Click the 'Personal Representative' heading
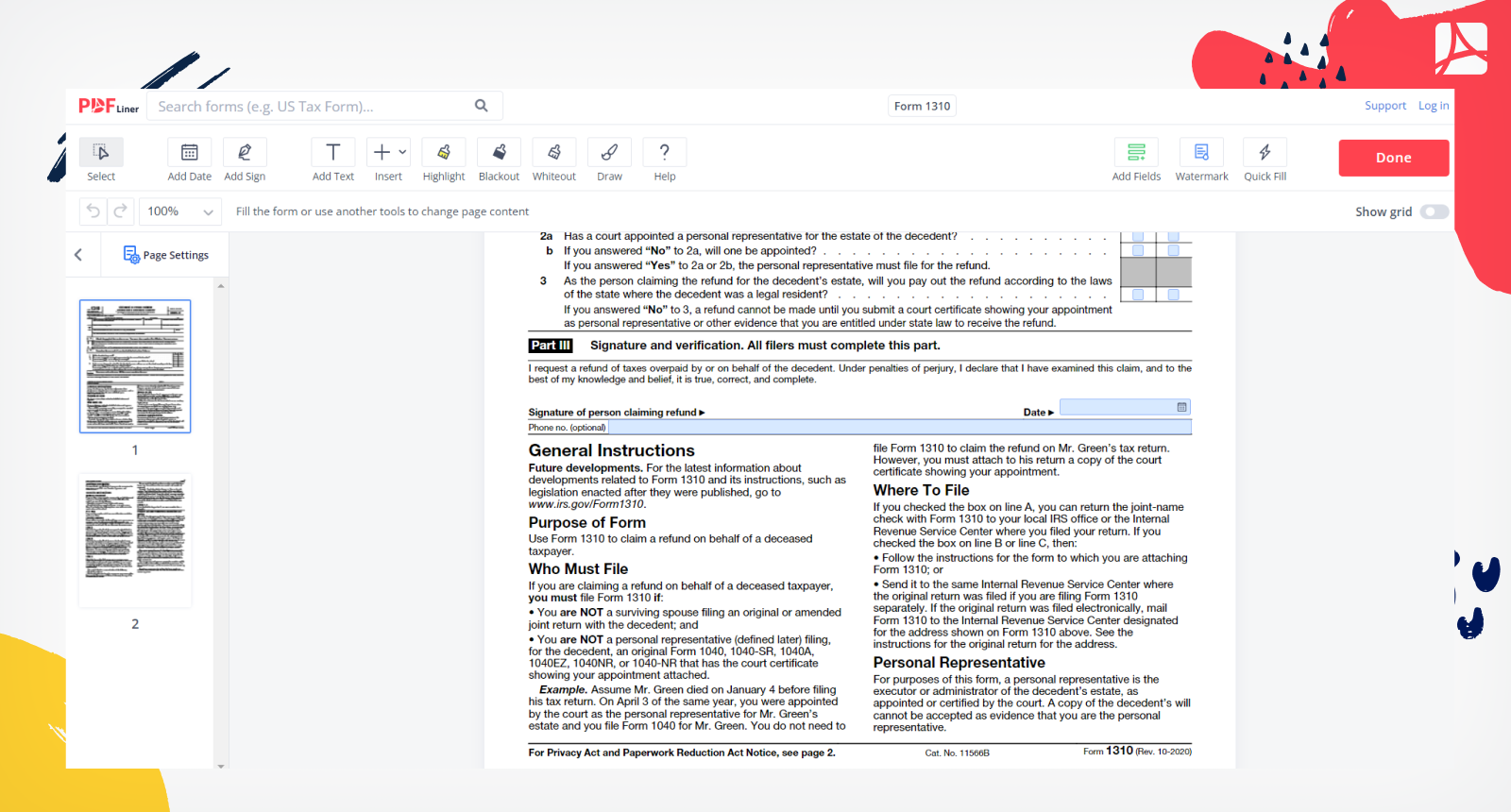The image size is (1511, 812). tap(959, 663)
